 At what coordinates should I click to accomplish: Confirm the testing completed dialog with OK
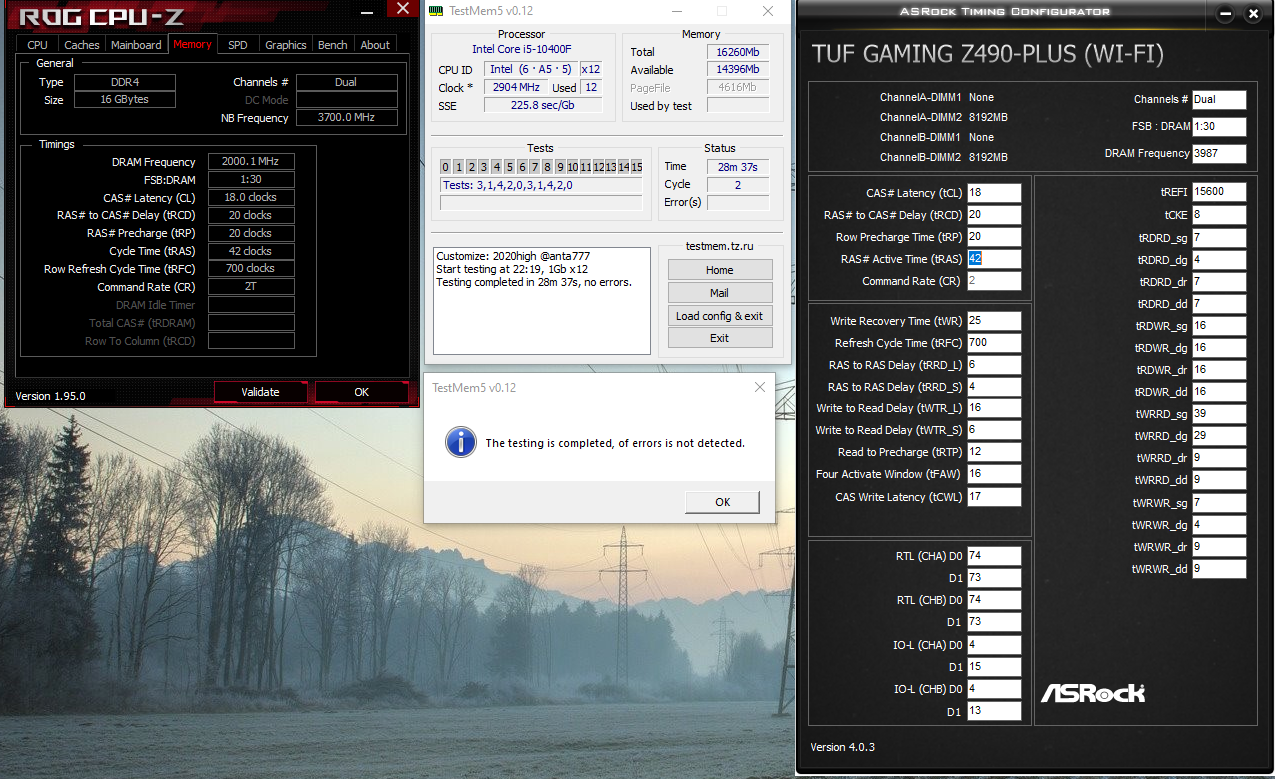pos(722,502)
